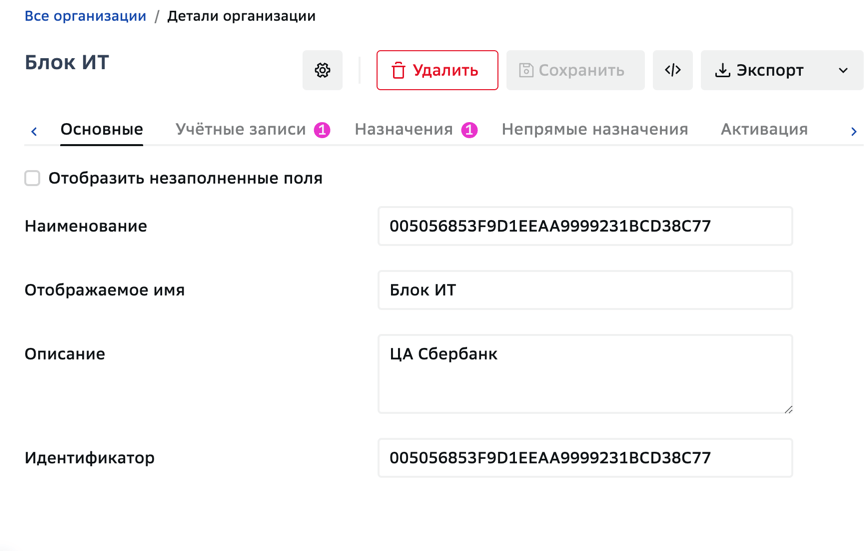866x551 pixels.
Task: Expand the Экспорт dropdown arrow
Action: click(843, 70)
